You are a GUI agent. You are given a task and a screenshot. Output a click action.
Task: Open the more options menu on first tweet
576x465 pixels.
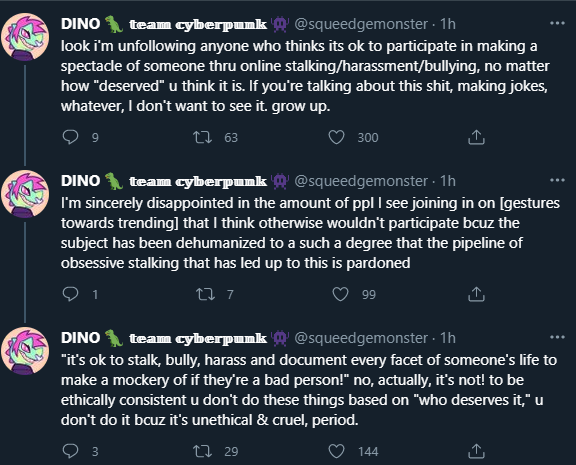click(x=557, y=23)
